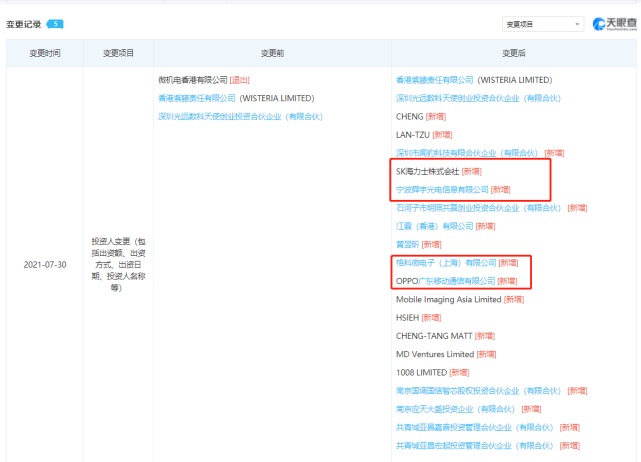
Task: Select the 1008 LIMITED entry
Action: [433, 372]
